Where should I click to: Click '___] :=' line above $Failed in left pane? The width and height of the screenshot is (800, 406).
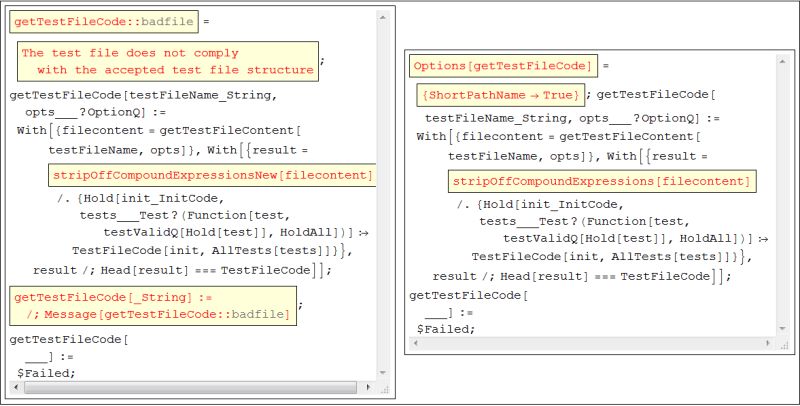point(49,357)
